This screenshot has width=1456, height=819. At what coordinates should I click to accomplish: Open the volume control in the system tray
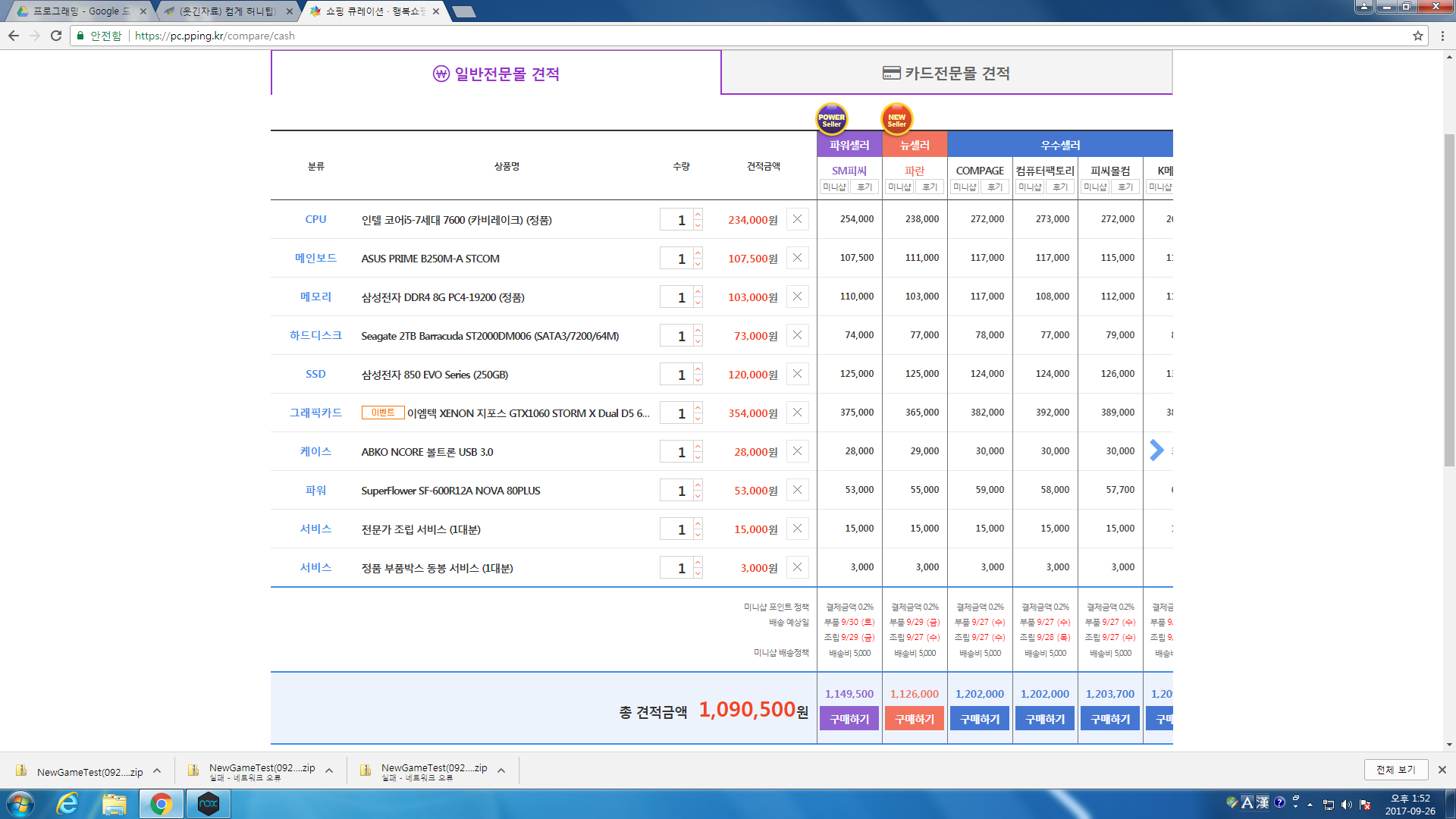[x=1346, y=805]
